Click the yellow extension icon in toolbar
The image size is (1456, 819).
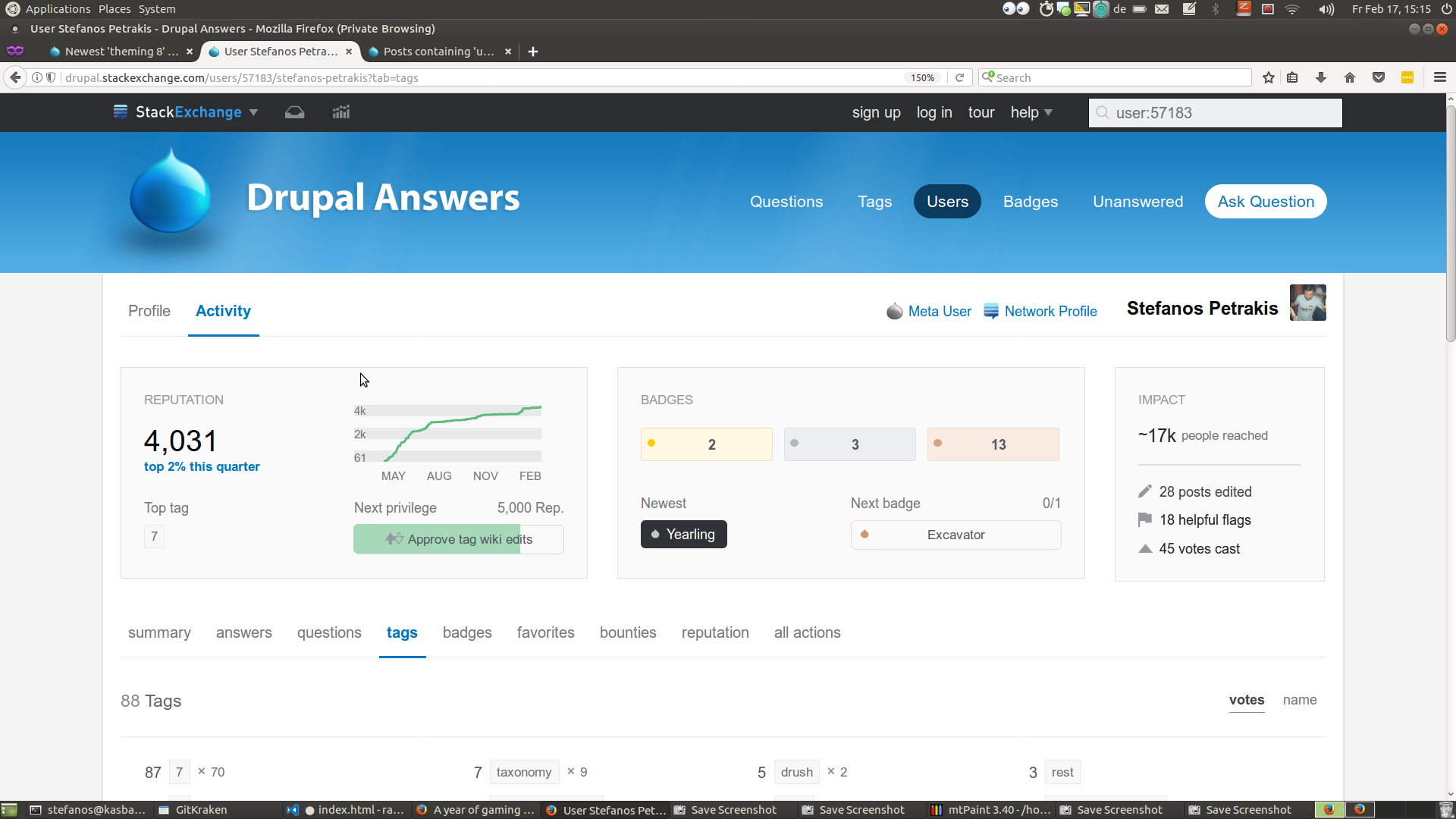tap(1407, 77)
